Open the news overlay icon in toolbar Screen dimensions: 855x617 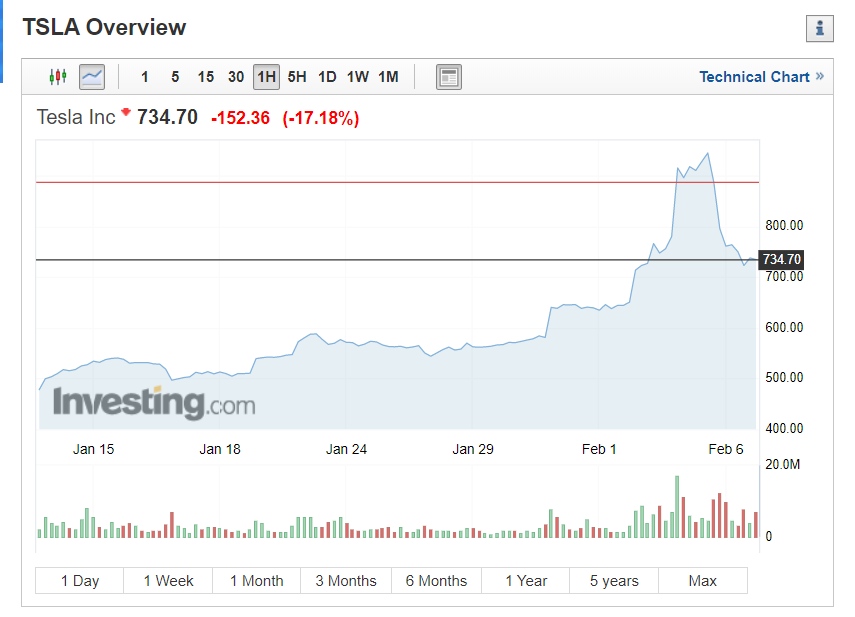pyautogui.click(x=449, y=77)
